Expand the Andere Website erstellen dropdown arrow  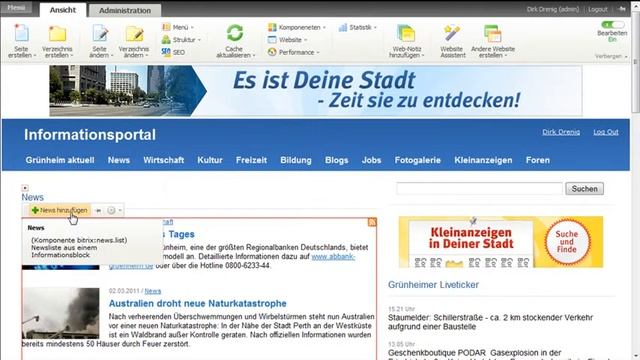click(505, 56)
